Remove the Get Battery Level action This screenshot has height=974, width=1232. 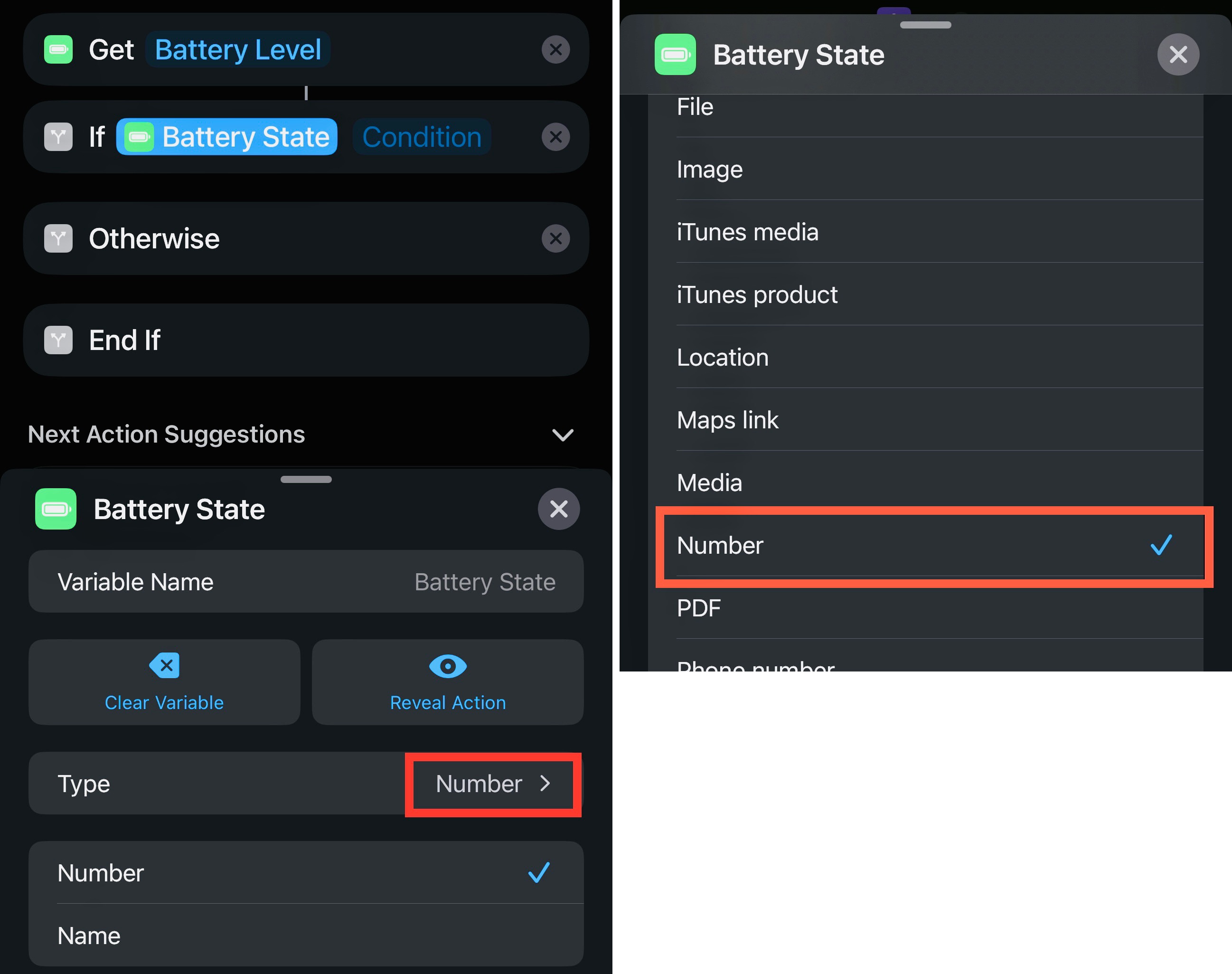pyautogui.click(x=555, y=49)
